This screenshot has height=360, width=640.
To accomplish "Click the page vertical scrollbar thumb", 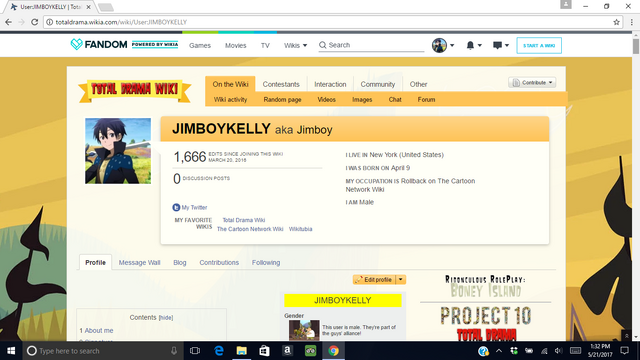I will [x=636, y=46].
